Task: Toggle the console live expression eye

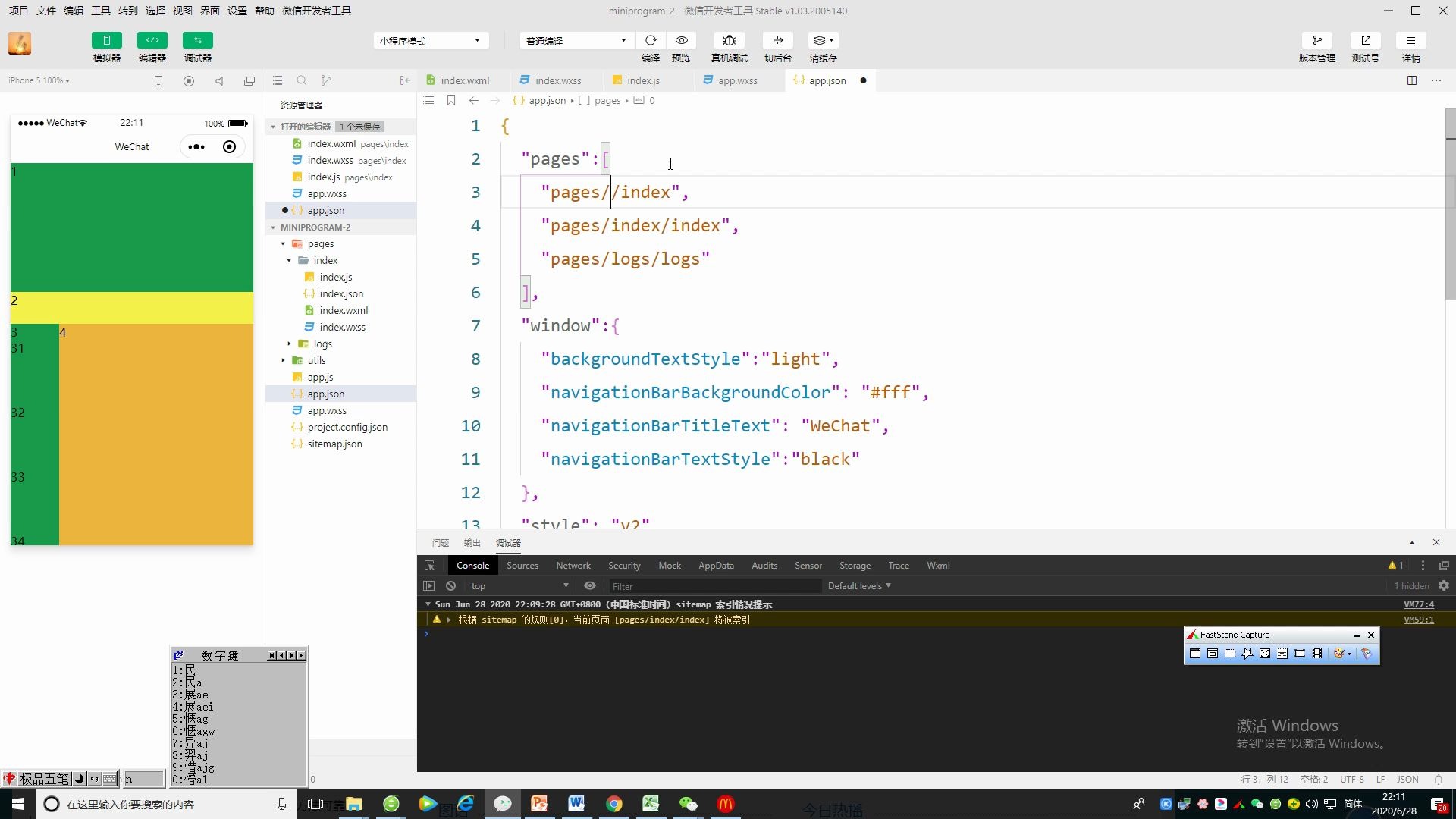Action: coord(590,586)
